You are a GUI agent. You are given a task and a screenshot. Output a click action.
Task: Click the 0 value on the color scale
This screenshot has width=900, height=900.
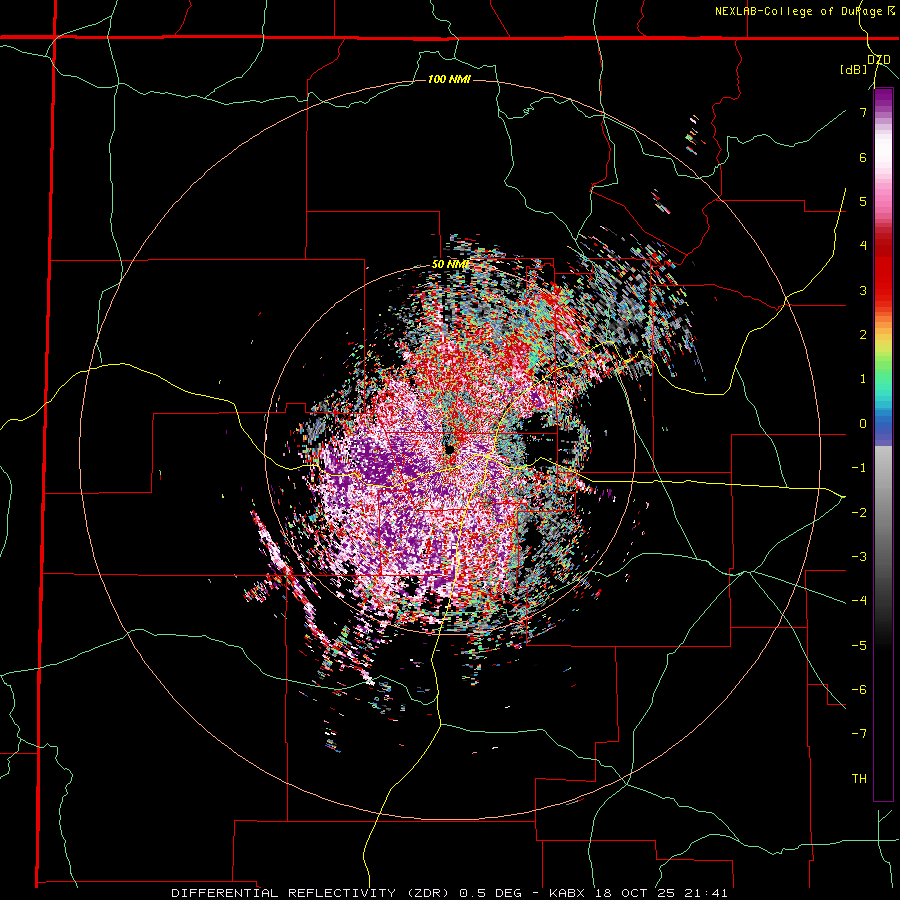pyautogui.click(x=863, y=424)
